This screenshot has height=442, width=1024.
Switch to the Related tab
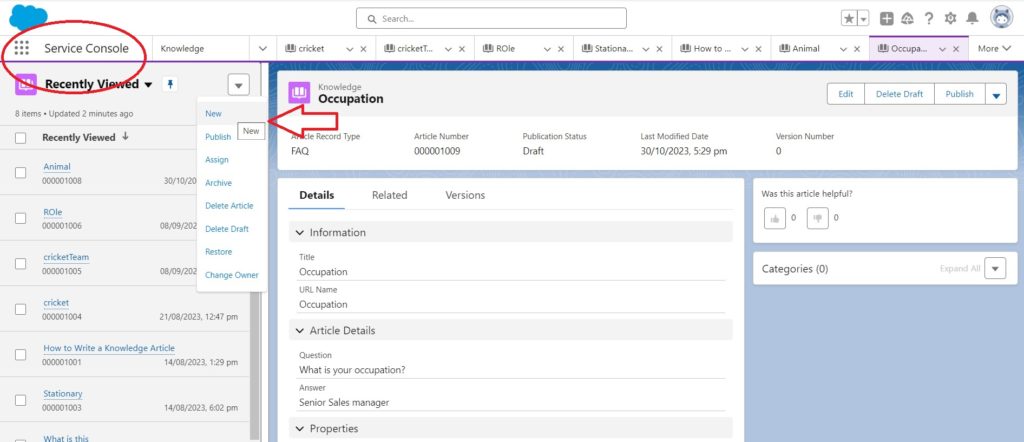coord(389,195)
